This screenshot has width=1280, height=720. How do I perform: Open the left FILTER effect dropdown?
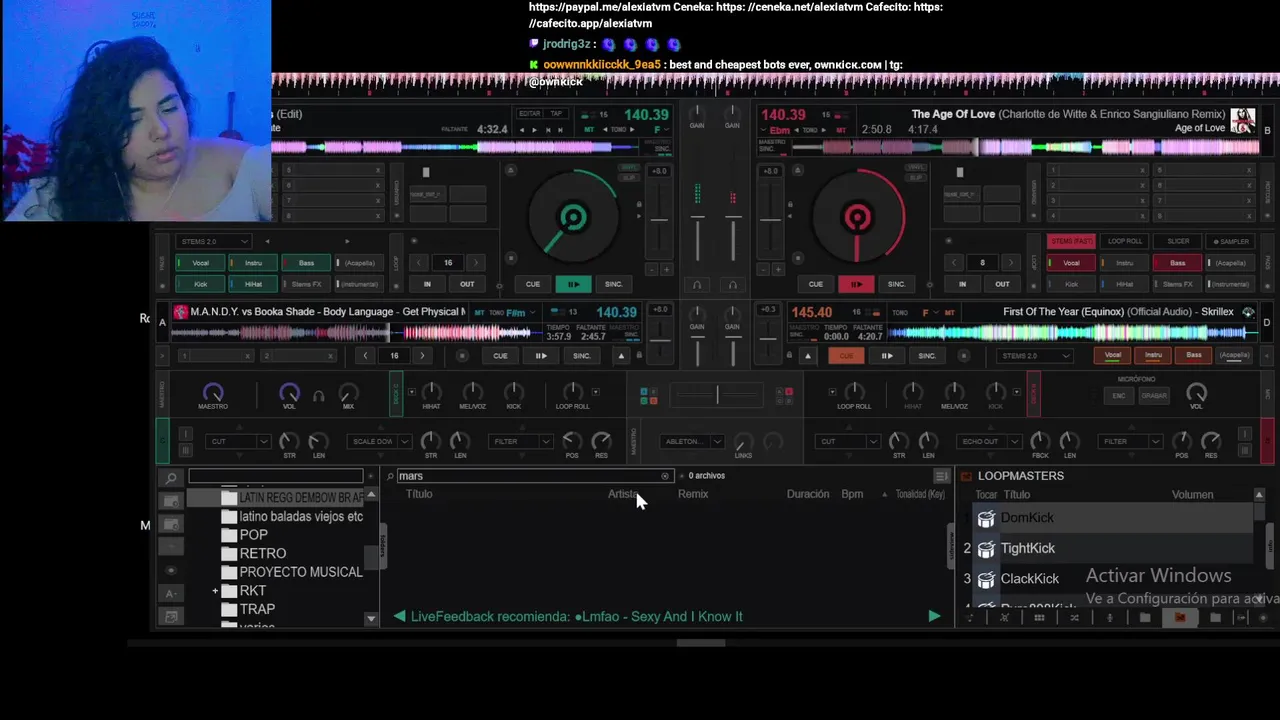(521, 441)
